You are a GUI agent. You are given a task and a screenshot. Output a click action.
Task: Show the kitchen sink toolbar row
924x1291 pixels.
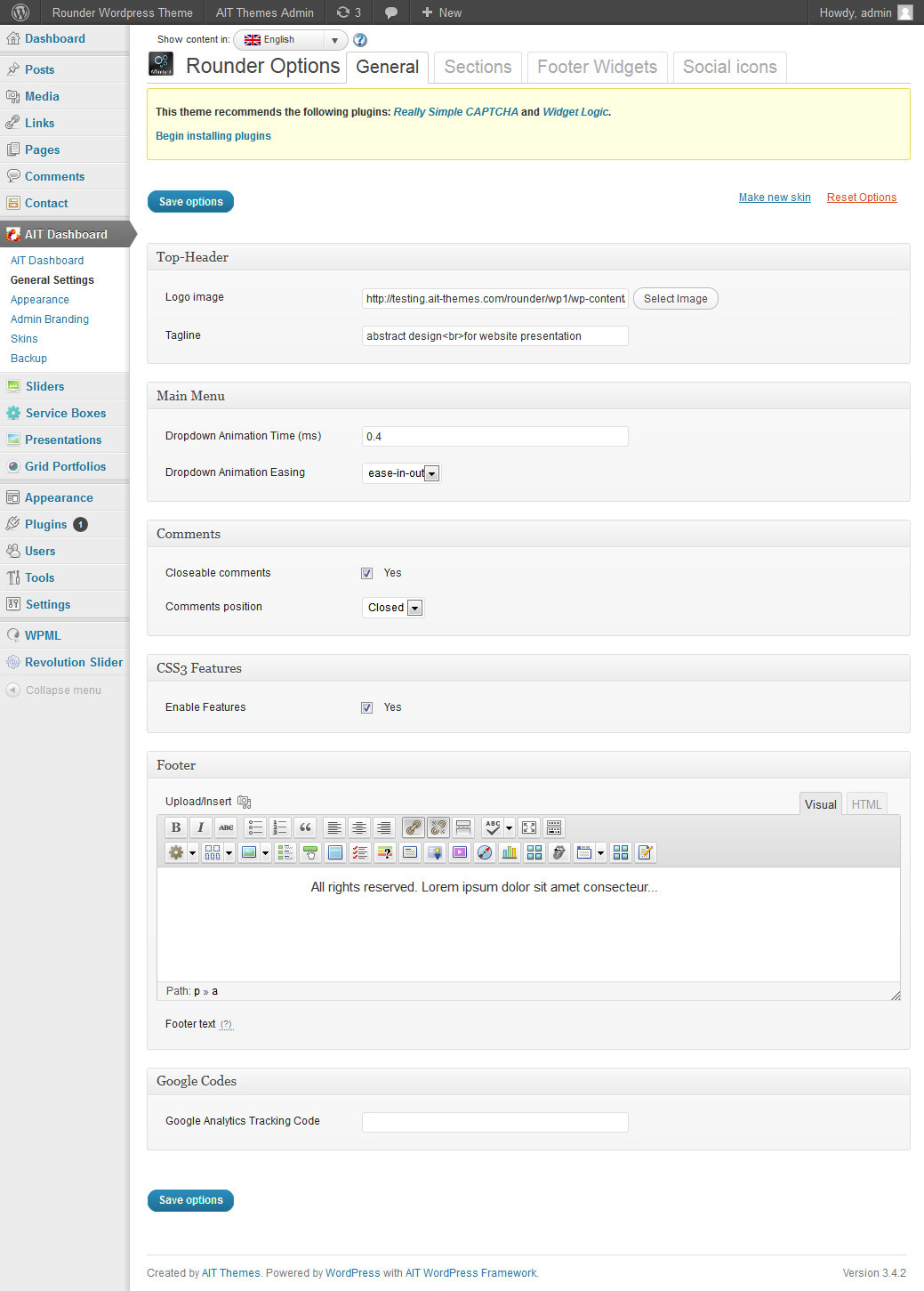[554, 827]
